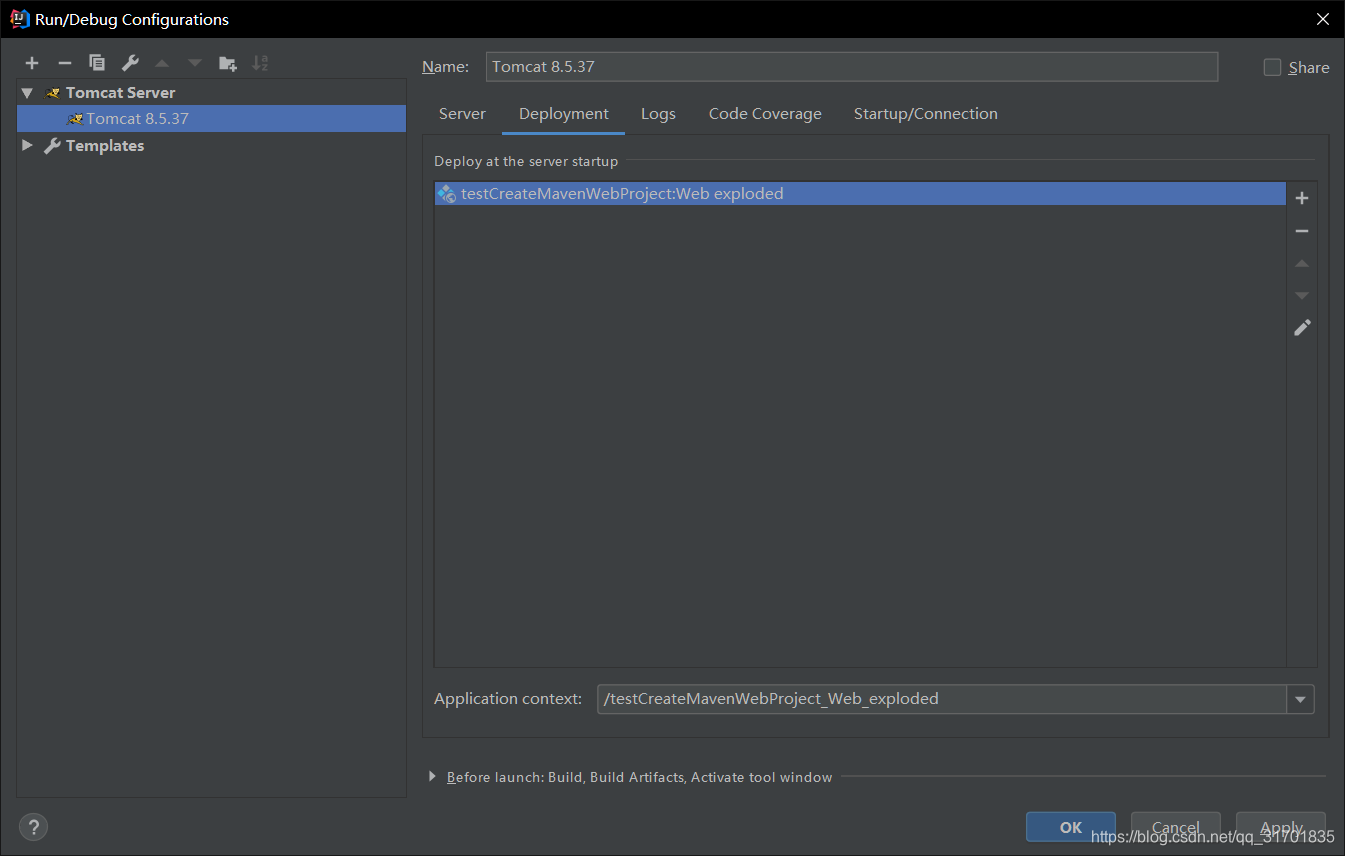Click the Tomcat Server node's cat icon
The width and height of the screenshot is (1345, 856).
point(54,93)
